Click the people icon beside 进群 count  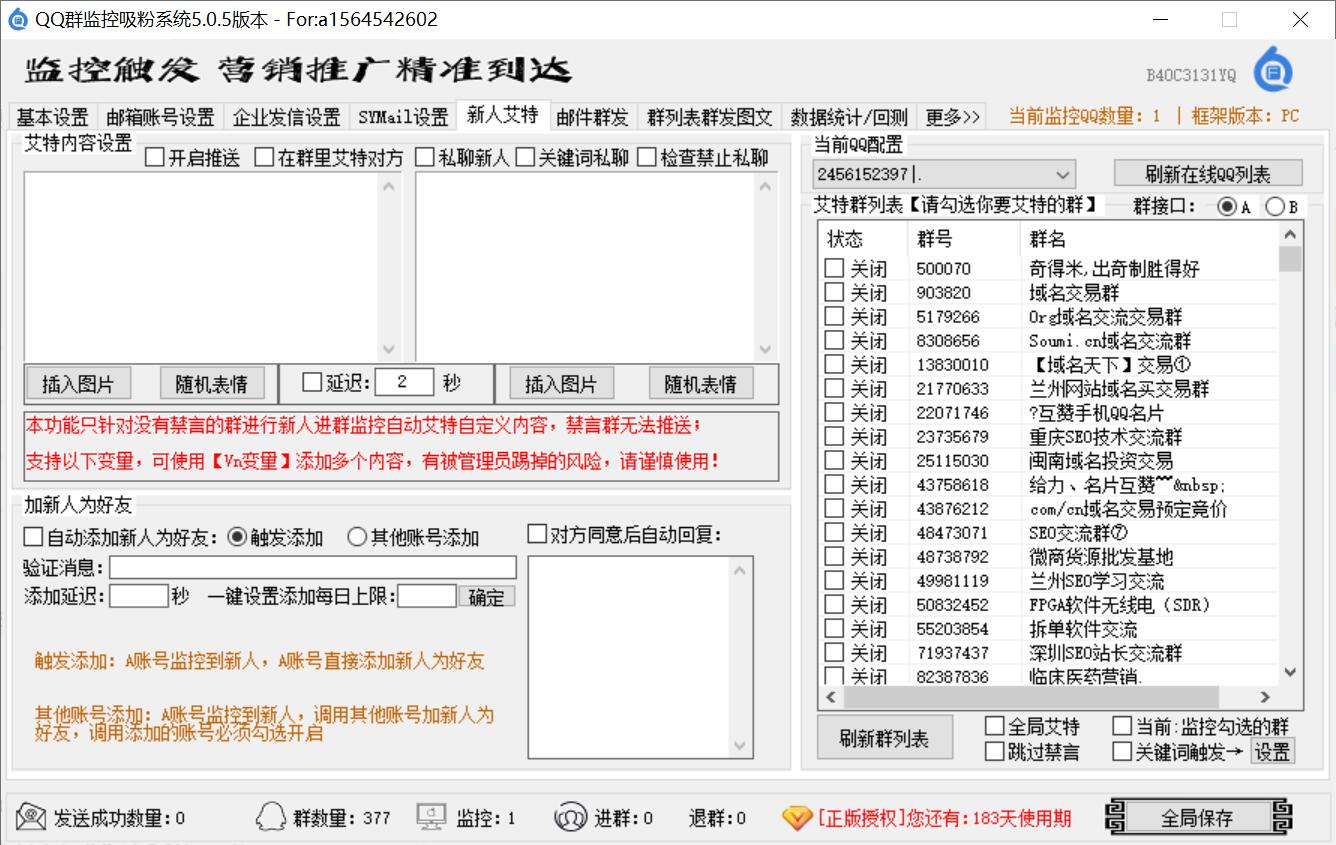click(x=570, y=817)
